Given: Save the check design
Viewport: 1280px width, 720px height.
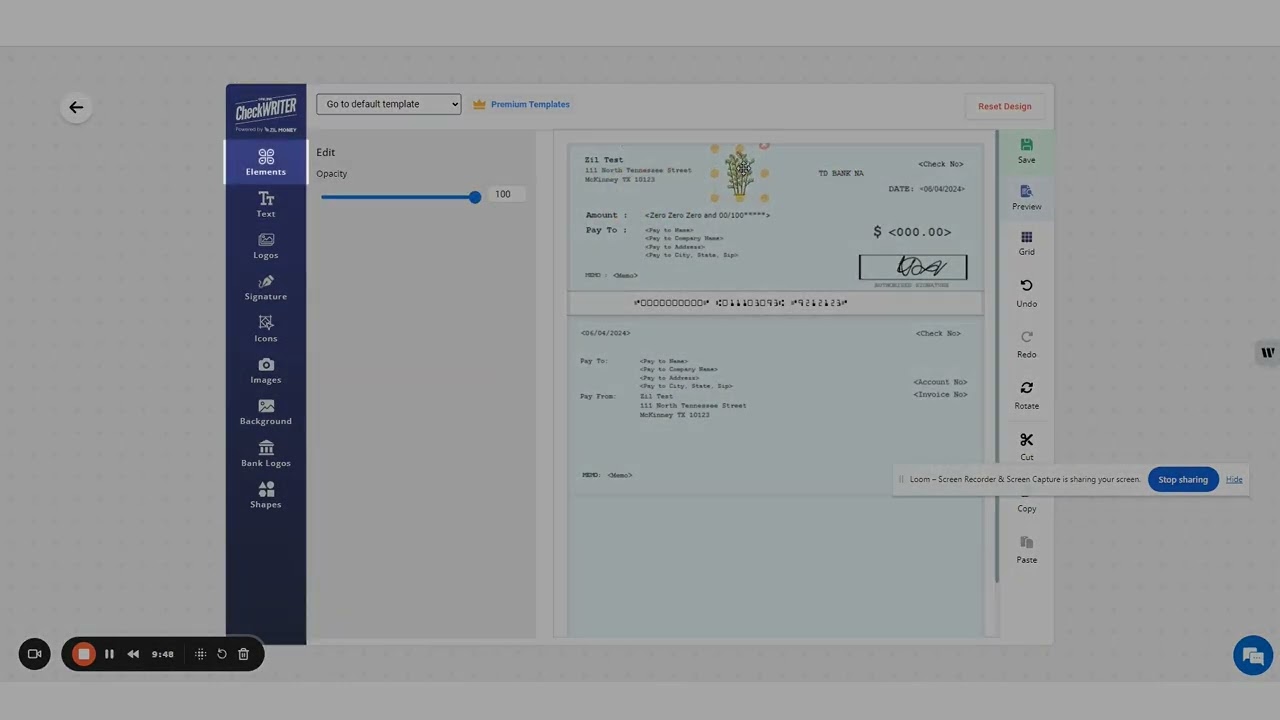Looking at the screenshot, I should click(x=1026, y=151).
